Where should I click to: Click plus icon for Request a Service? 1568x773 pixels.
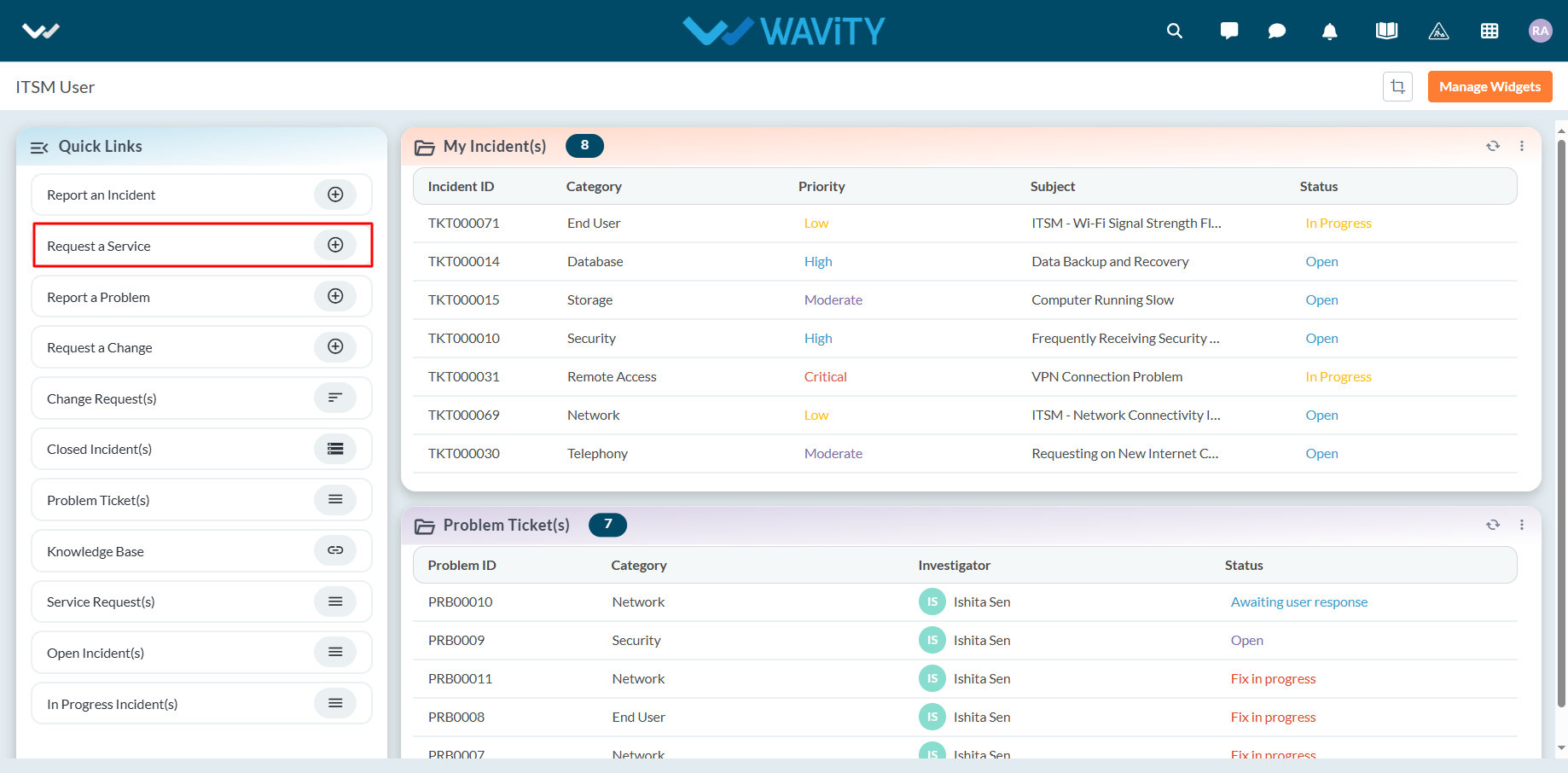(335, 245)
